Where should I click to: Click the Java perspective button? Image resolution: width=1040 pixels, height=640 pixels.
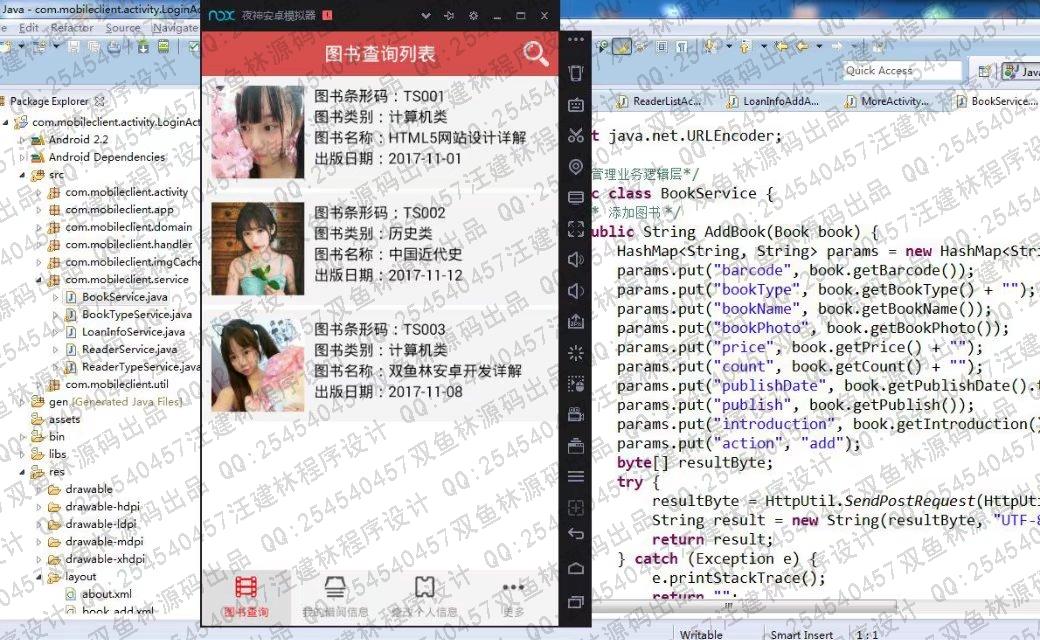1021,71
